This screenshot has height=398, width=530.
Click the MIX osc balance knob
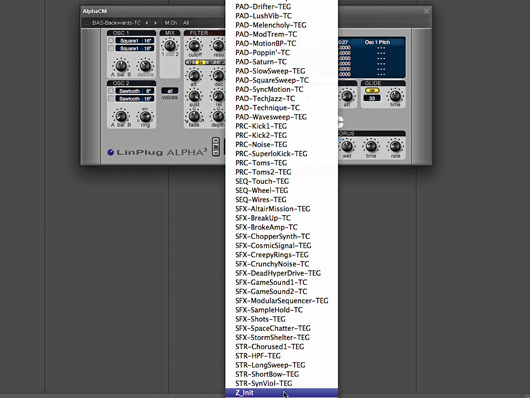pyautogui.click(x=170, y=45)
